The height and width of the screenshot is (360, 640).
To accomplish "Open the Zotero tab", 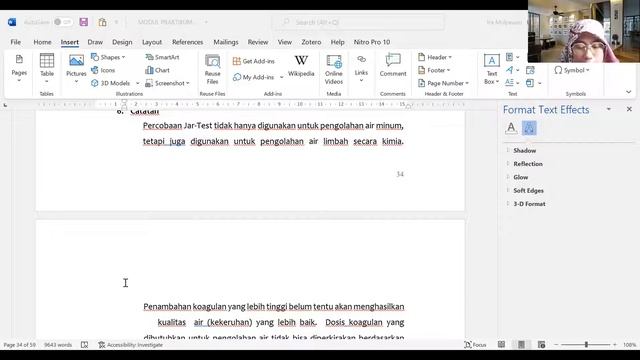I will click(311, 42).
